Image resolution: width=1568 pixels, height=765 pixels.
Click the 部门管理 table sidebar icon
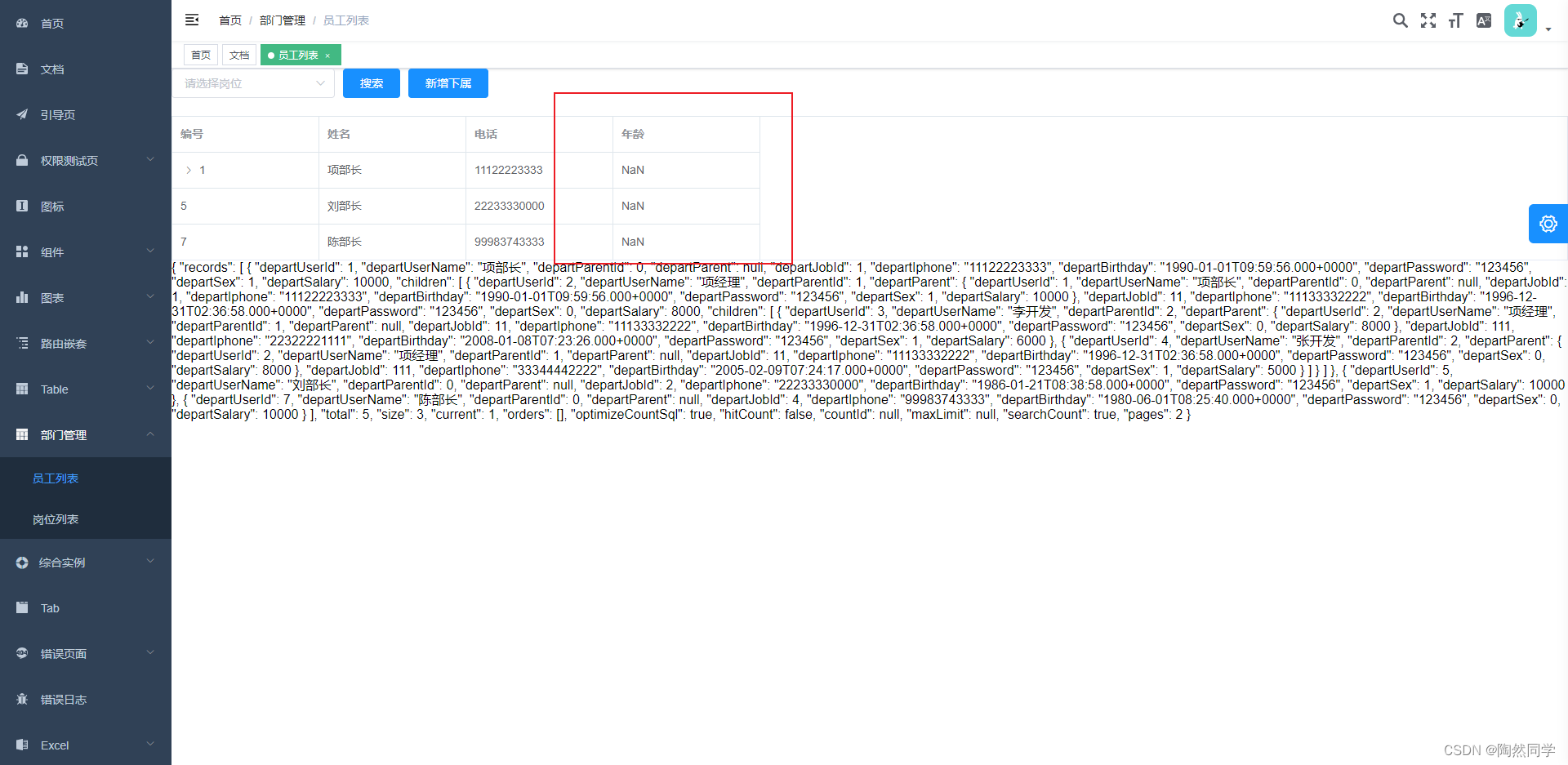coord(22,434)
